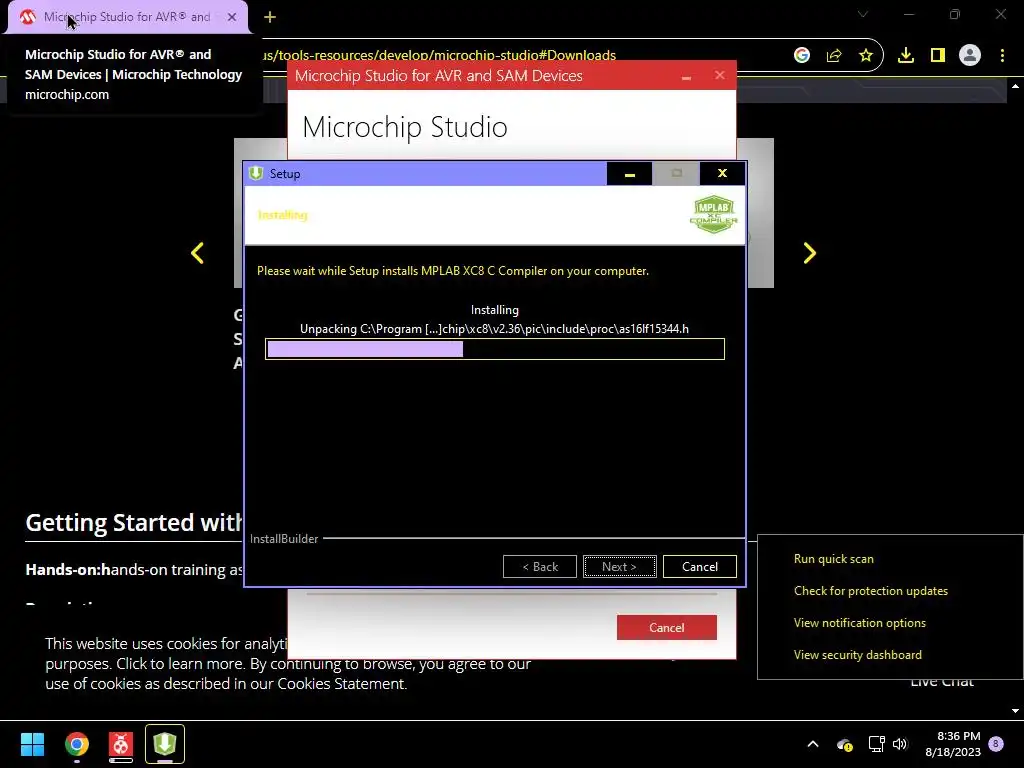Click the Back button in Setup dialog

pos(539,566)
